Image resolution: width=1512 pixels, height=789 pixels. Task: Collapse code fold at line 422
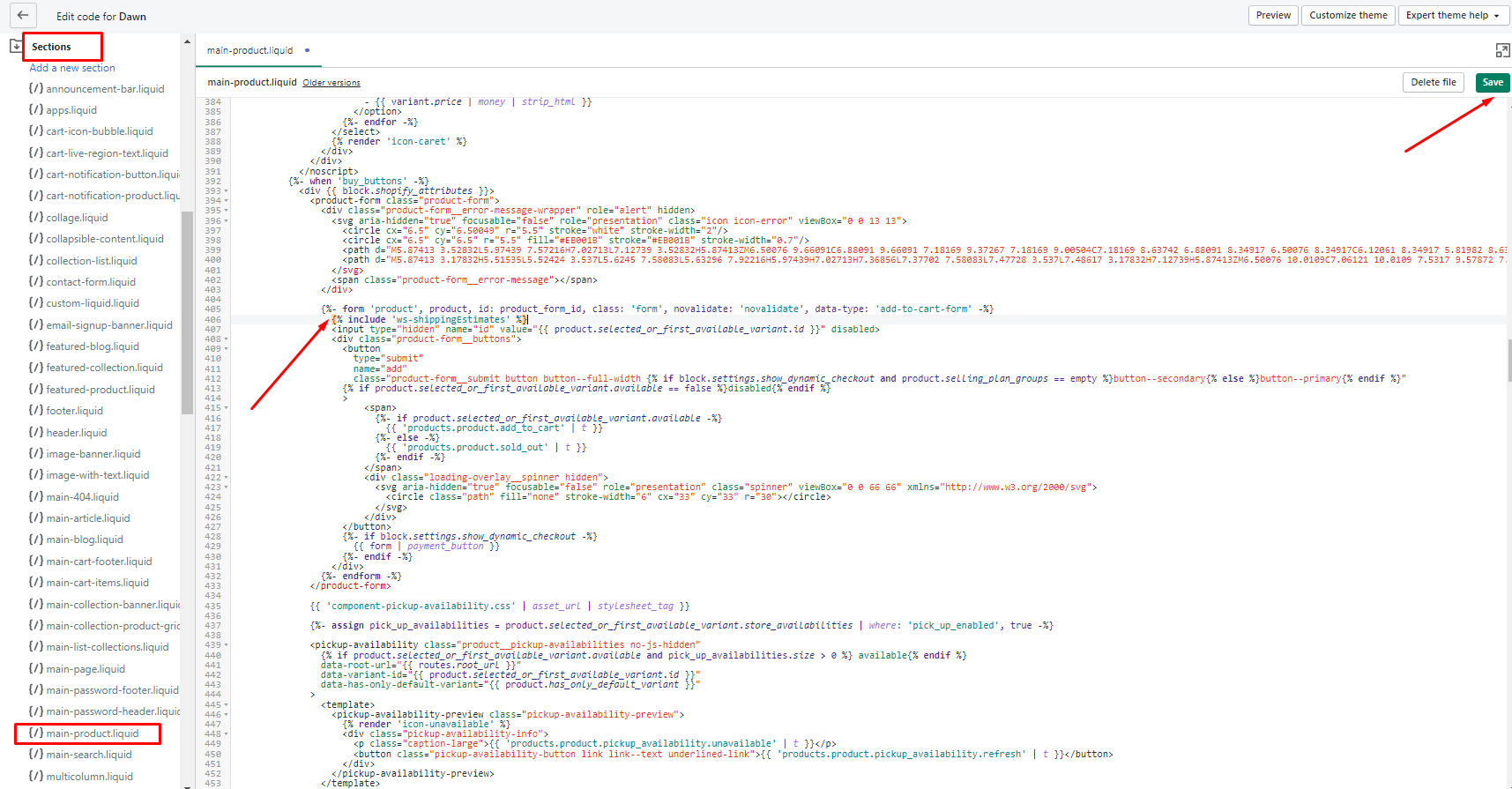coord(227,477)
